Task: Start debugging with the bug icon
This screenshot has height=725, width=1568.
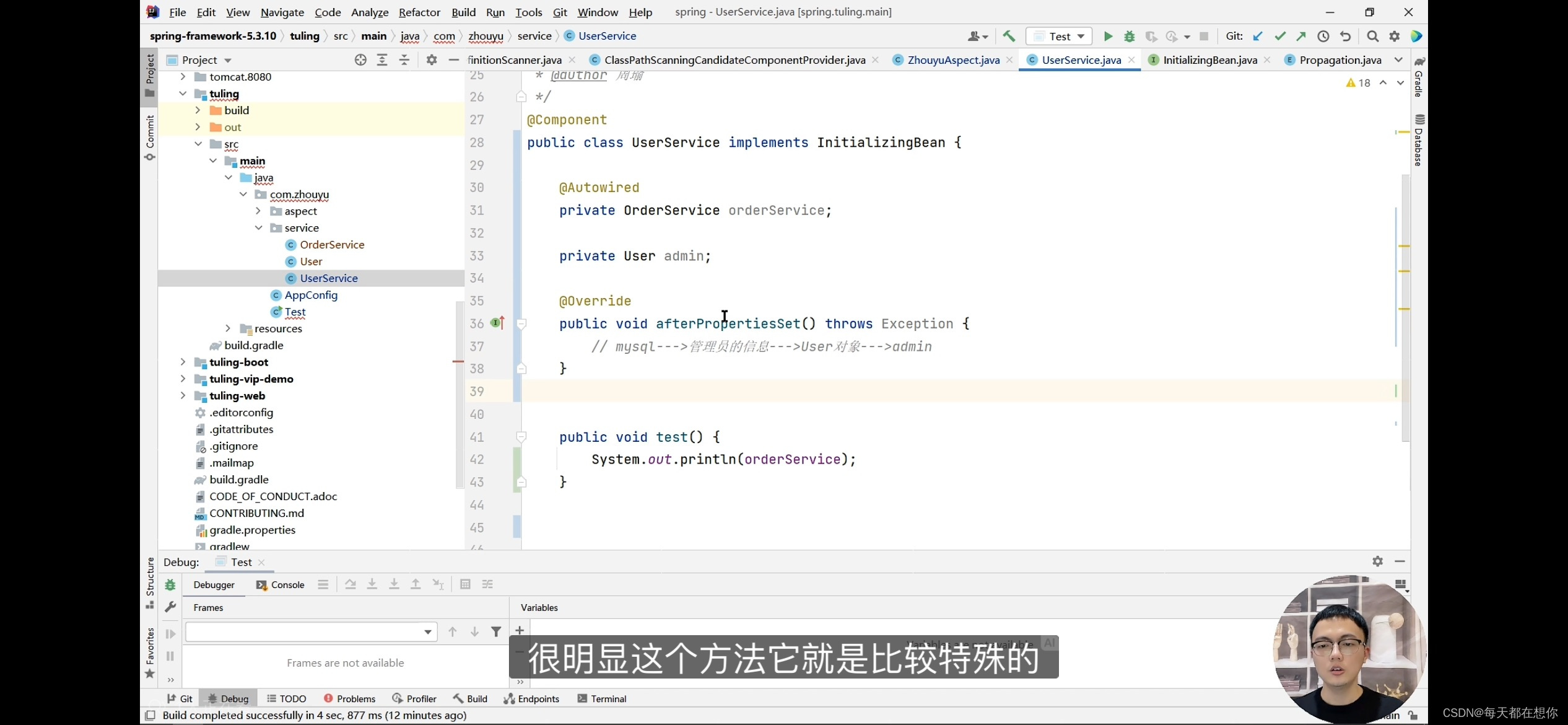Action: 1129,37
